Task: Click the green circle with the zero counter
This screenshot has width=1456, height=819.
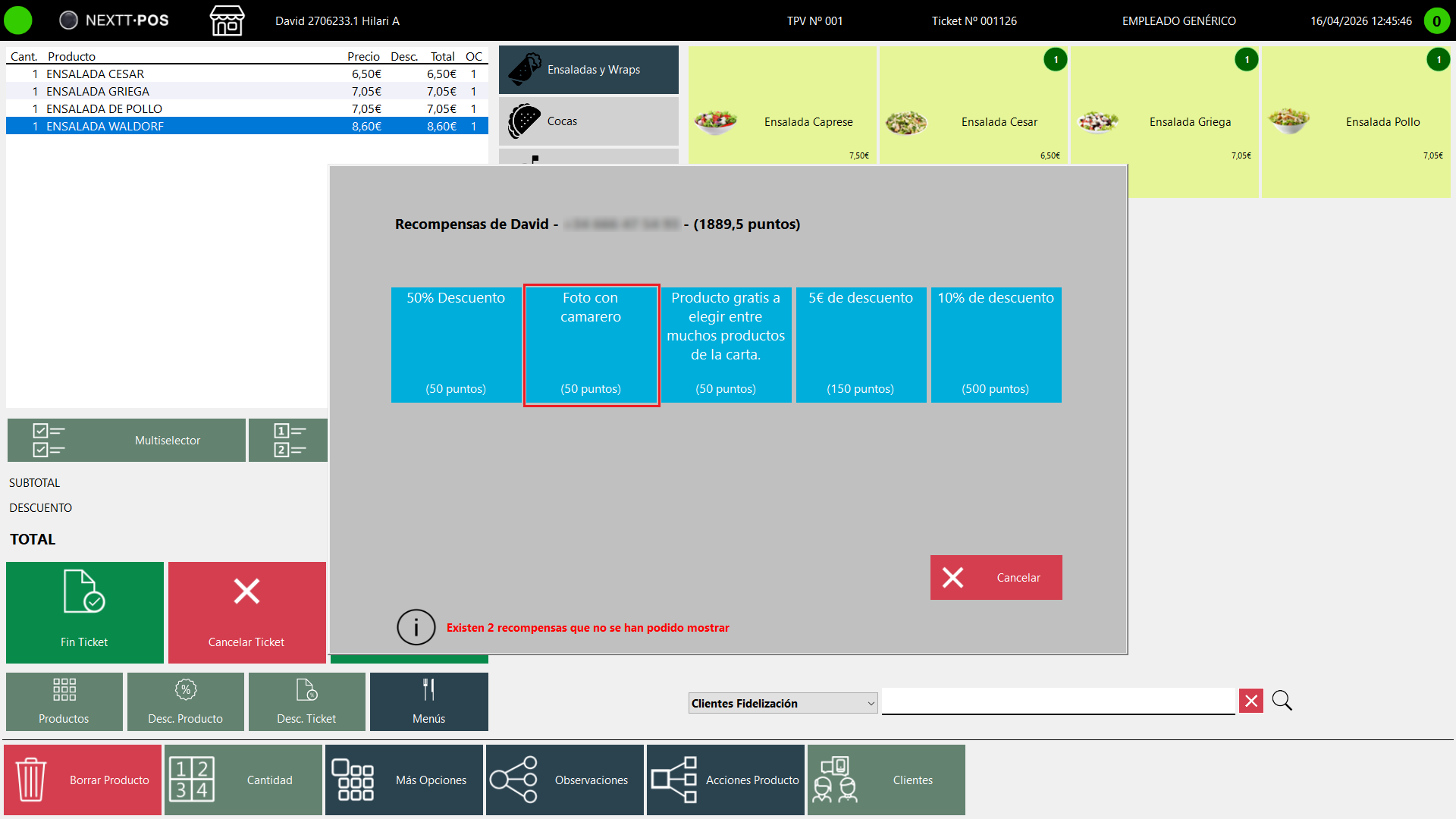Action: 1436,20
